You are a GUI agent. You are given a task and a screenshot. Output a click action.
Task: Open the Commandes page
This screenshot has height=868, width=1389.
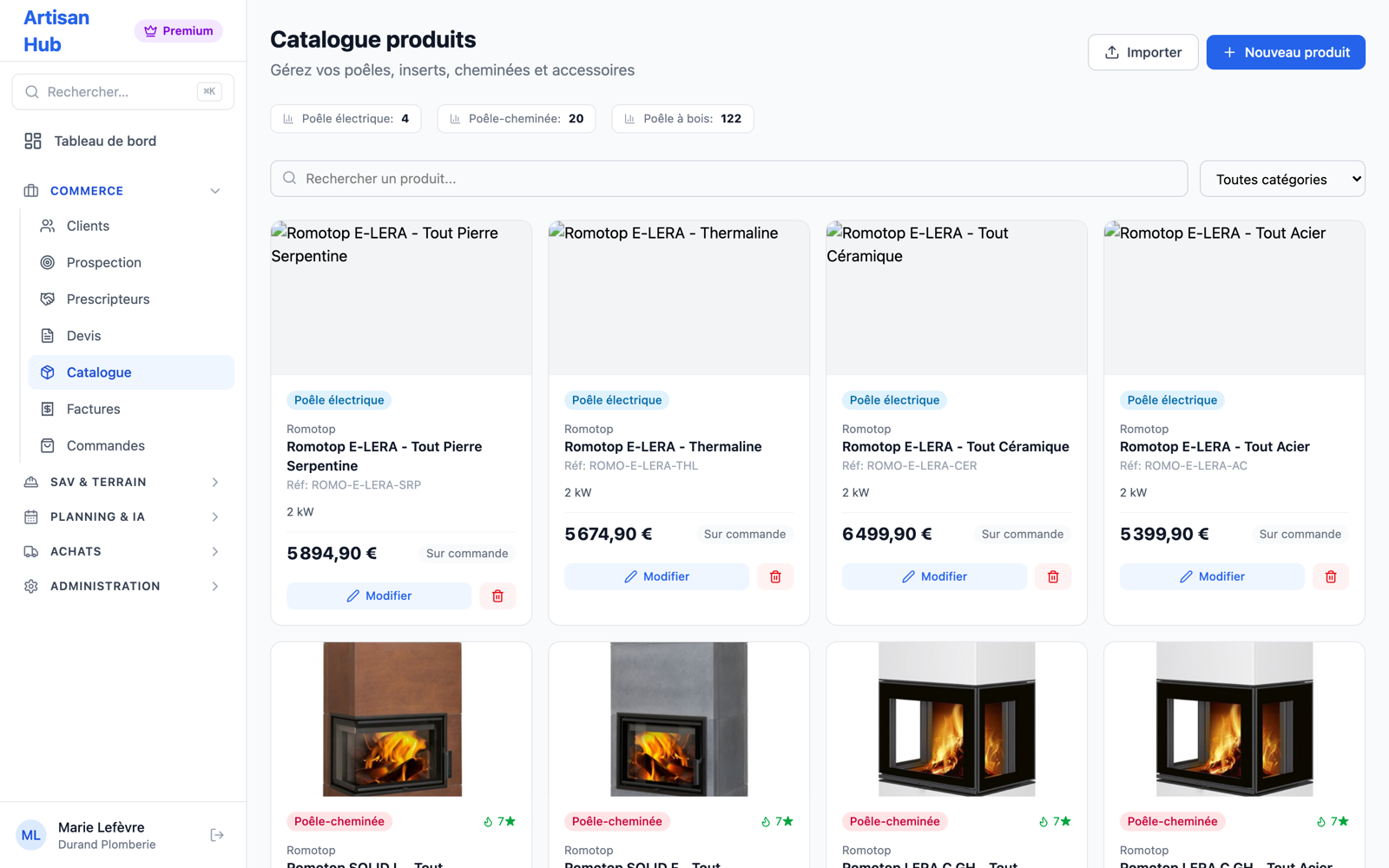[131, 445]
